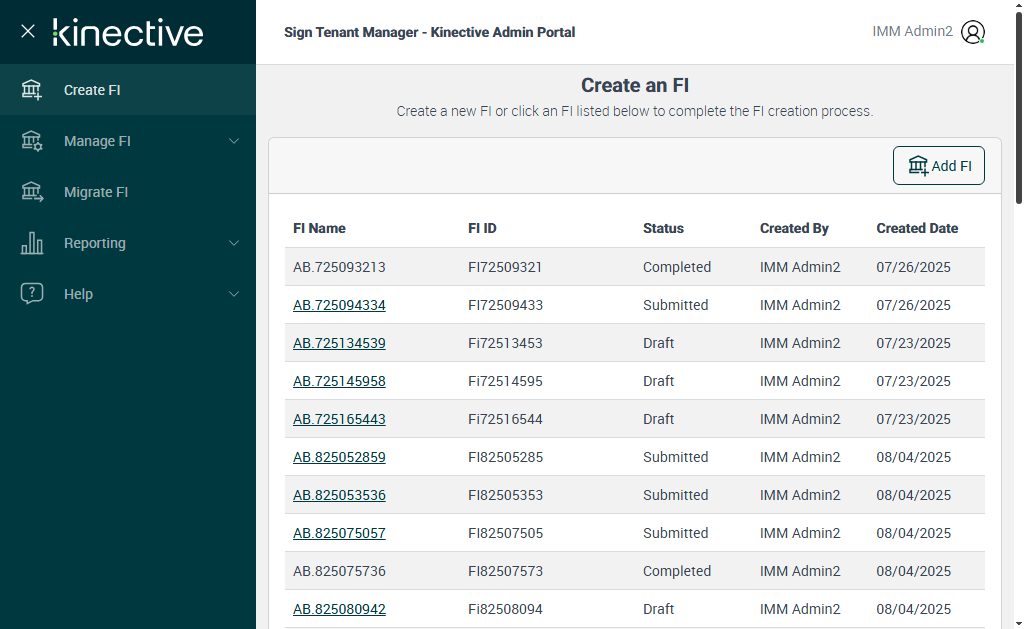Open the AB.825052859 submitted FI link
This screenshot has width=1024, height=629.
(339, 457)
